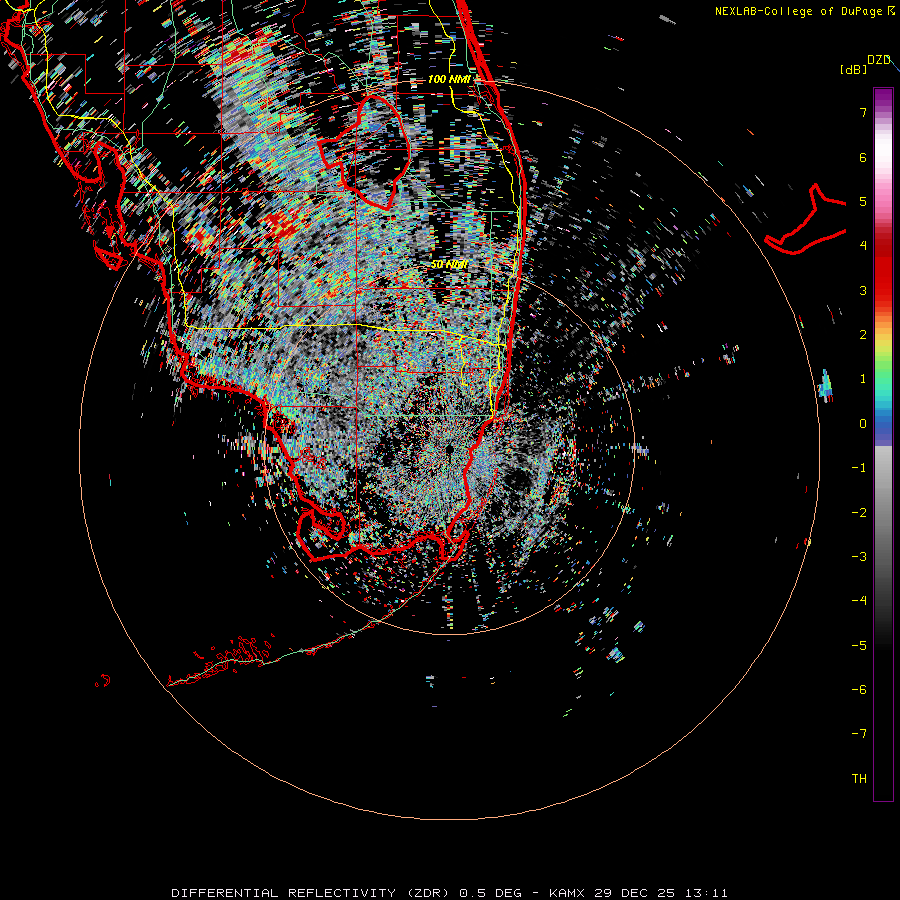The width and height of the screenshot is (900, 900).
Task: Click the 2 value on the dB scale
Action: [863, 335]
